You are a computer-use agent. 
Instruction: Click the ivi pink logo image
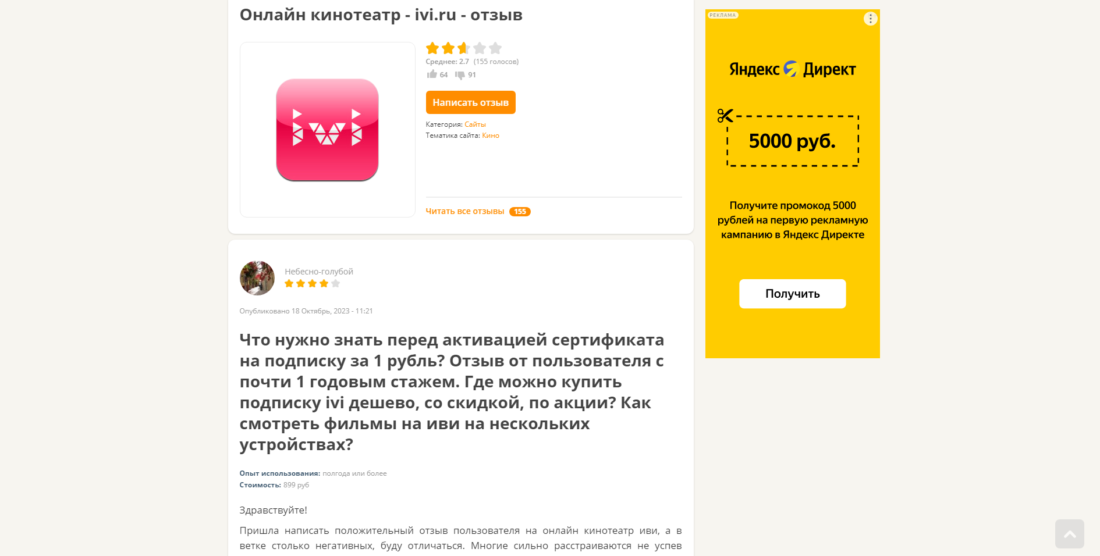click(327, 130)
